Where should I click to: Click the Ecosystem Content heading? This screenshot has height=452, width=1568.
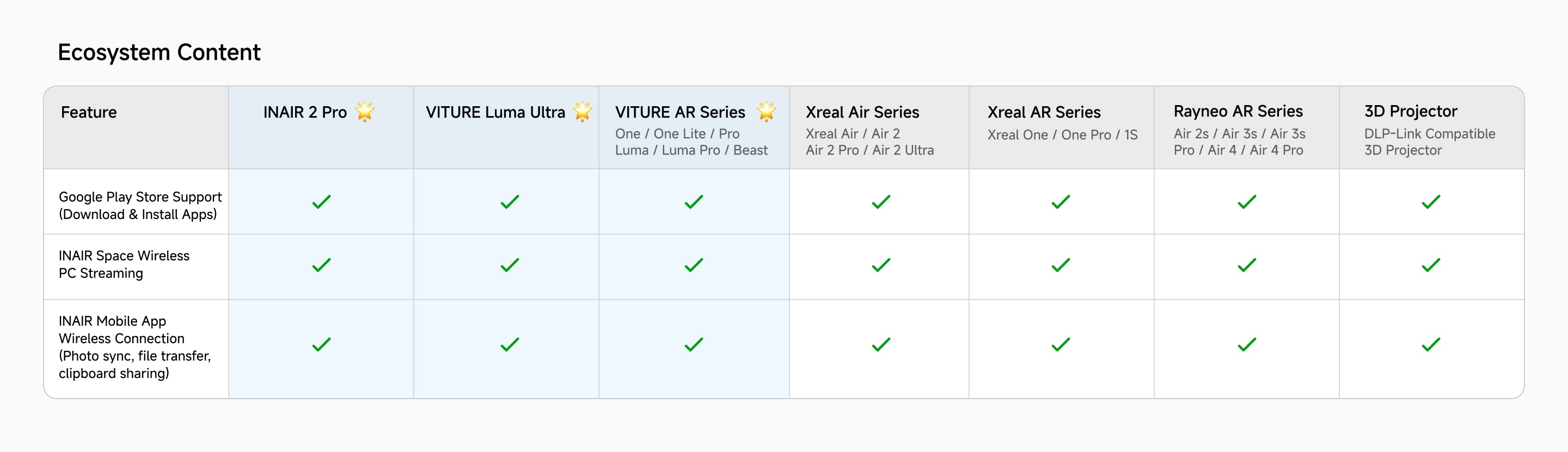coord(159,52)
